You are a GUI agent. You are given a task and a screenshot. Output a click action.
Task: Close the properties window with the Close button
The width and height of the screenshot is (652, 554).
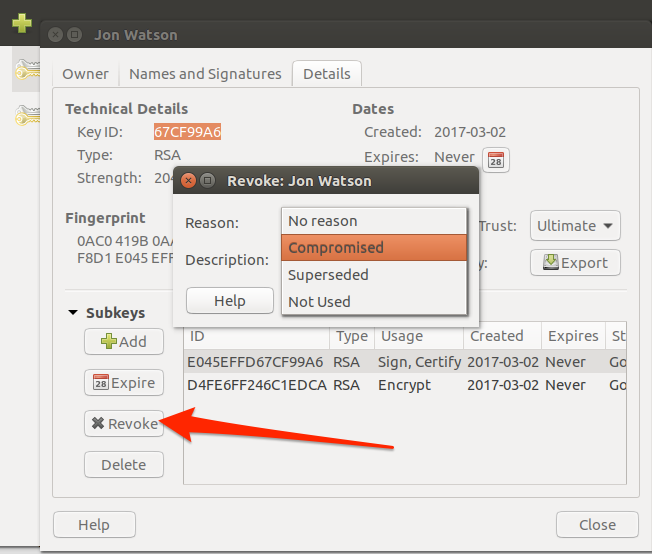(x=597, y=525)
